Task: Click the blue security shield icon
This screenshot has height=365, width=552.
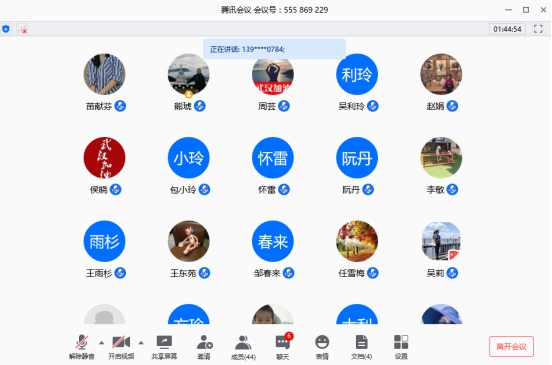Action: (x=6, y=29)
